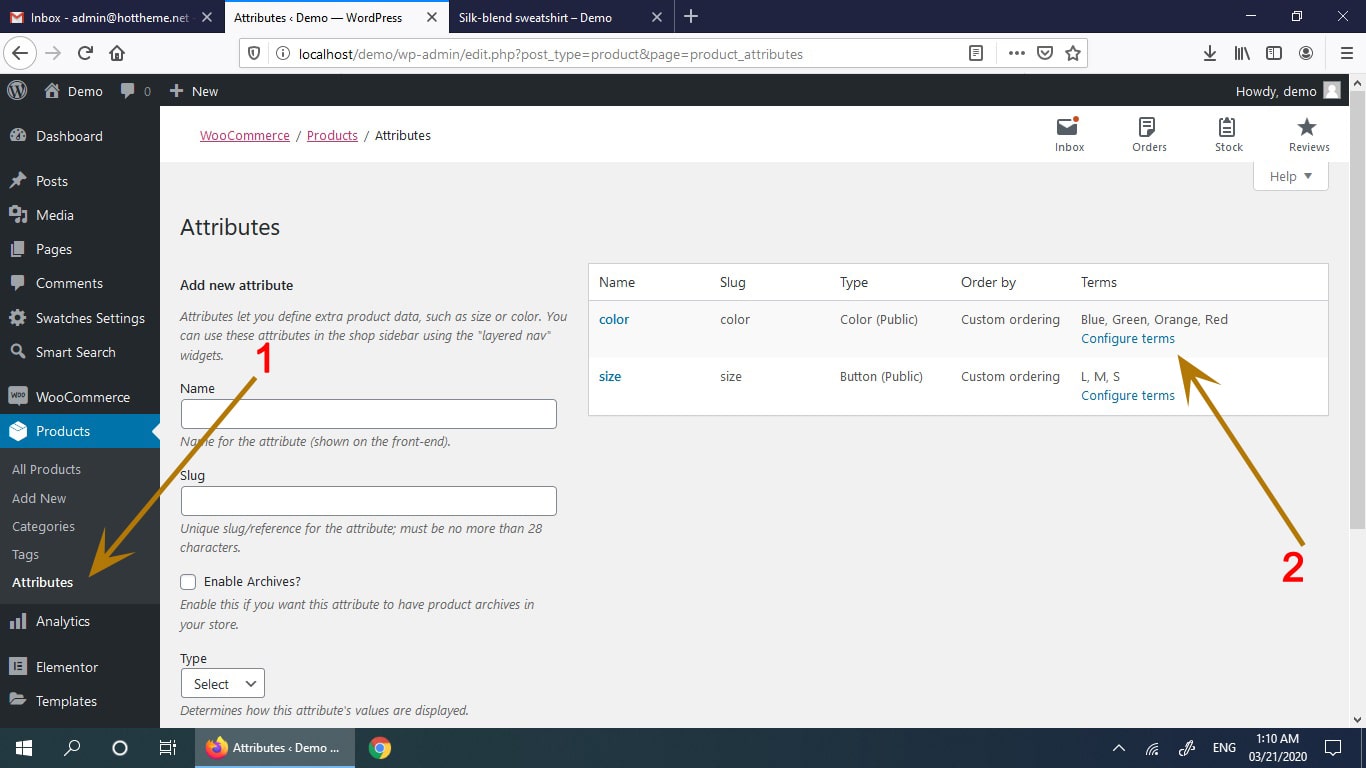Switch to Silk-blend sweatshirt tab

click(561, 17)
